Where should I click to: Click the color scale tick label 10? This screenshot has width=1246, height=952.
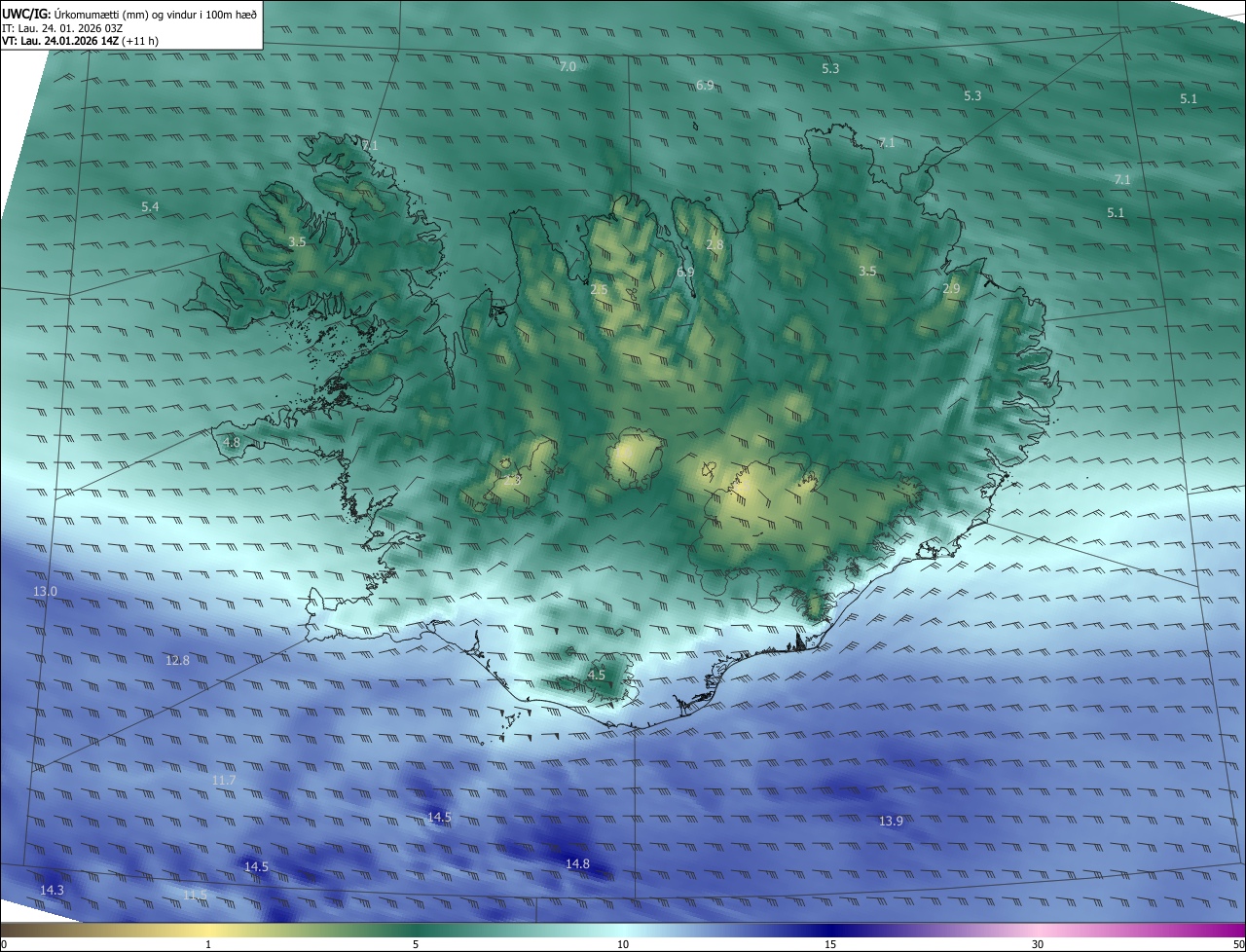pos(623,944)
